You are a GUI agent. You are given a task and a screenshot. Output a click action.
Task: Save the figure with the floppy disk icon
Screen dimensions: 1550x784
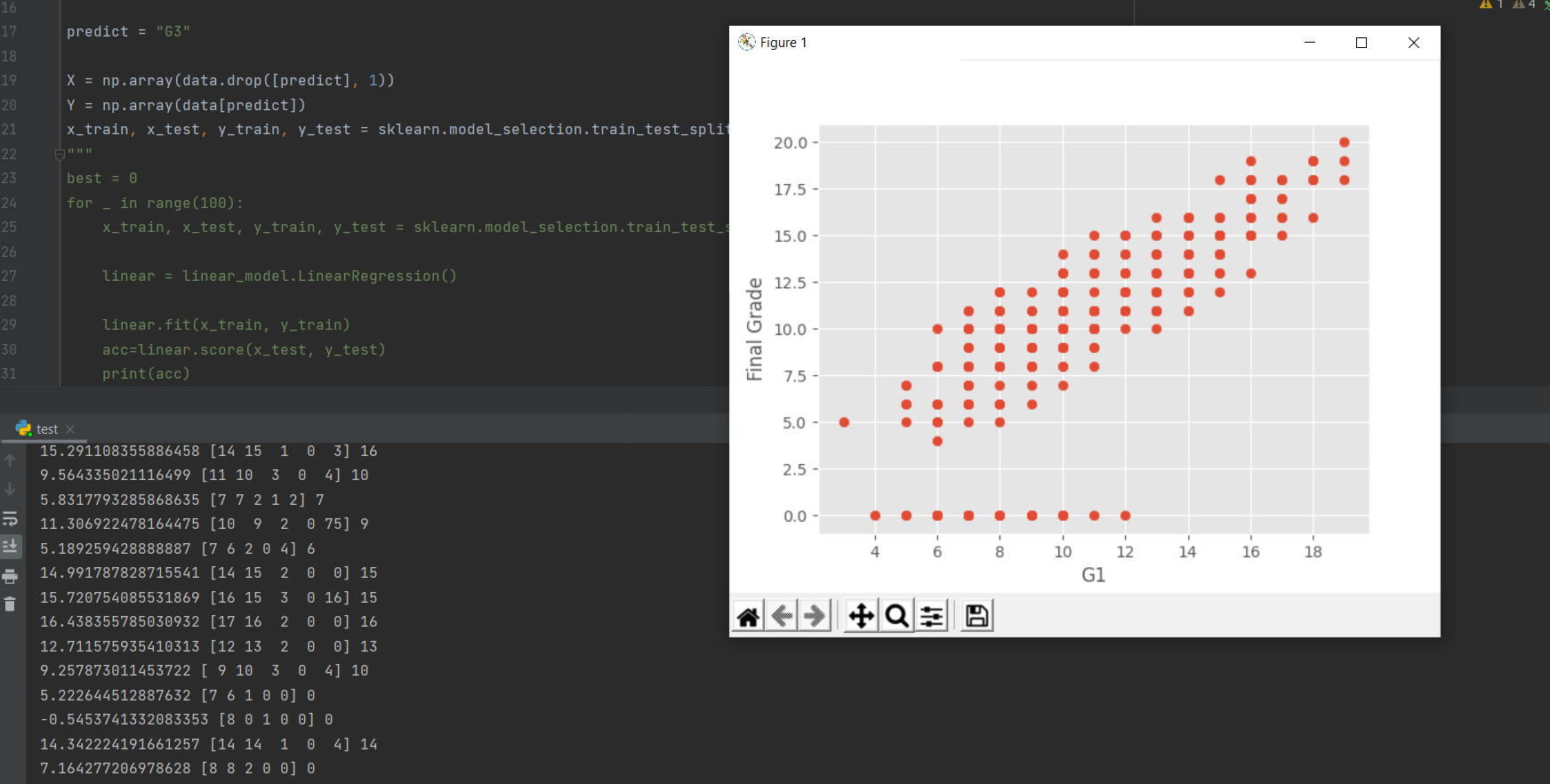(x=976, y=616)
